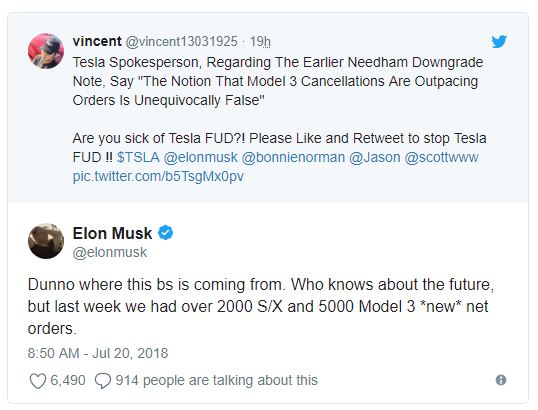Click Elon Musk's verified badge

point(165,233)
